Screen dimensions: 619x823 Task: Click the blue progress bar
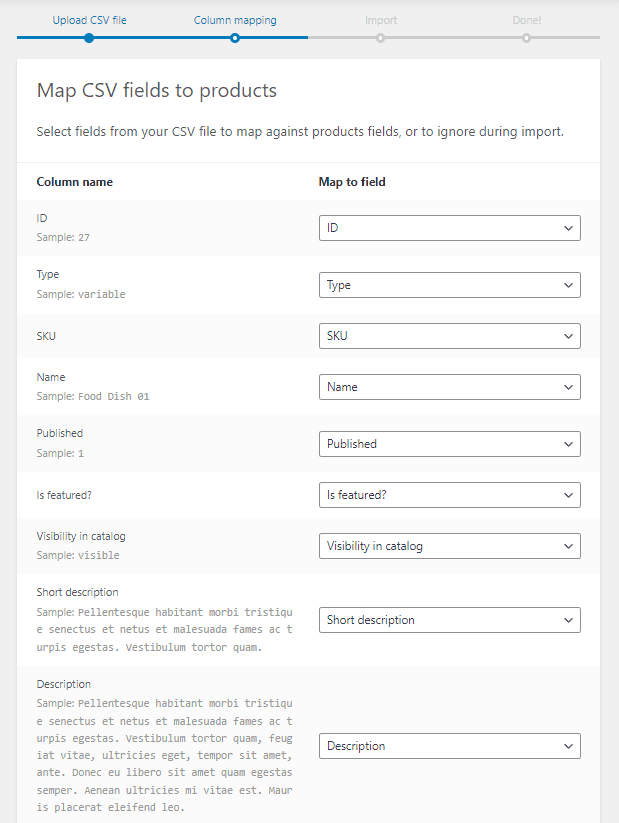point(160,38)
